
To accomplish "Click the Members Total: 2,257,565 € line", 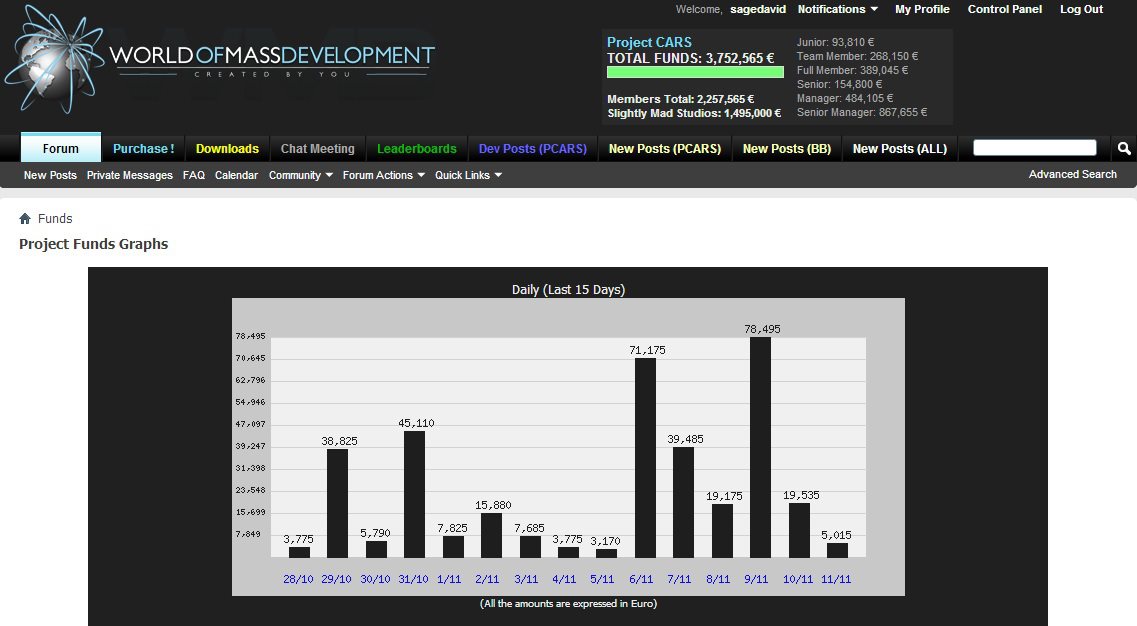I will [x=680, y=99].
